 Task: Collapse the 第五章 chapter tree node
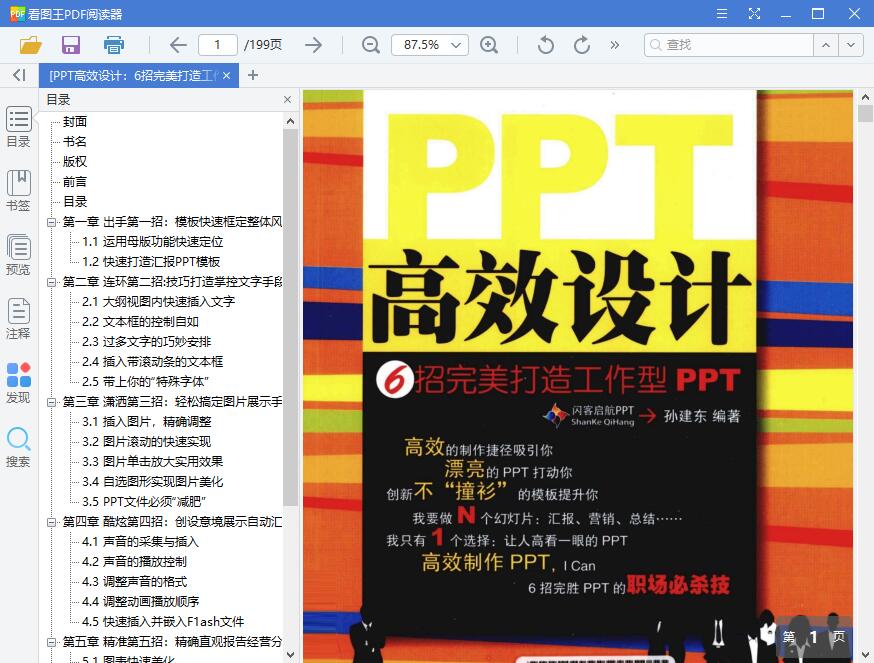click(x=51, y=642)
